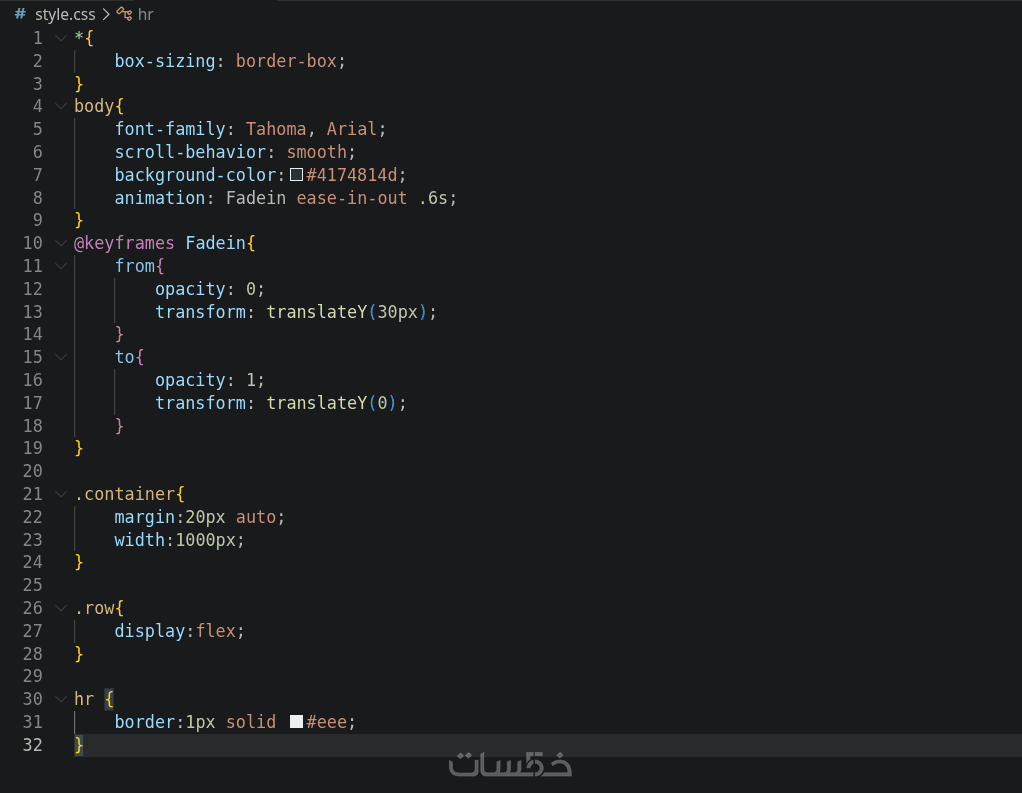Click the 'ease-in-out' value
This screenshot has width=1022, height=793.
click(352, 197)
